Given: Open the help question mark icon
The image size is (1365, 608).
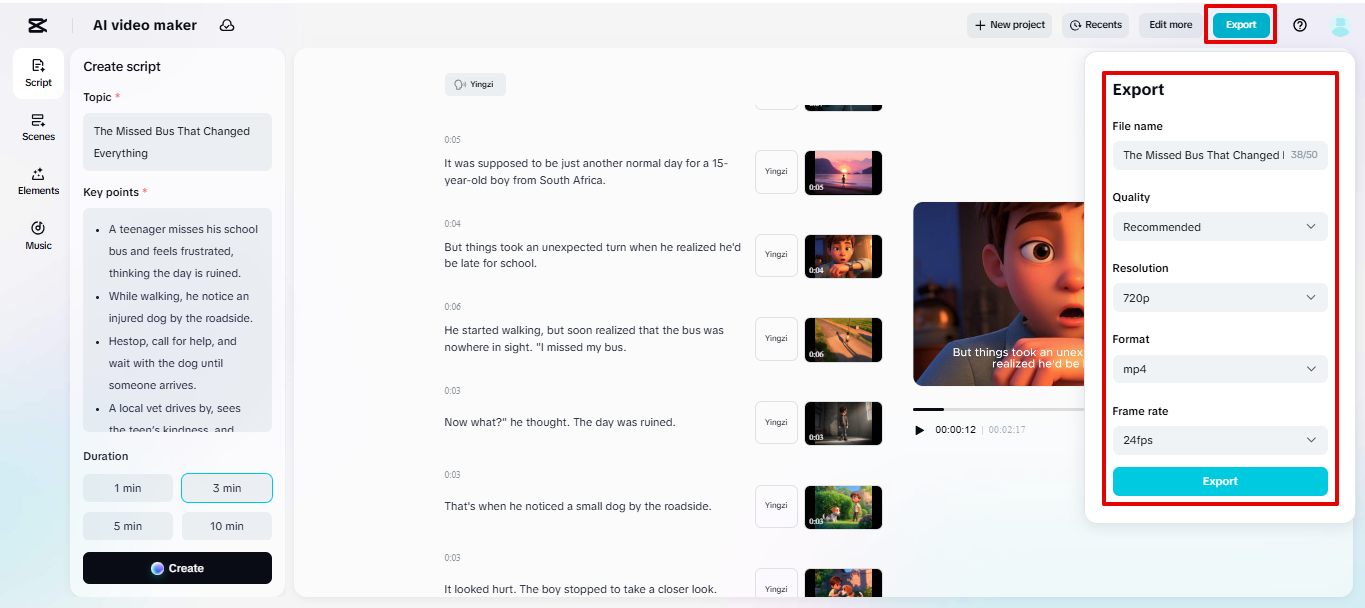Looking at the screenshot, I should [1300, 24].
